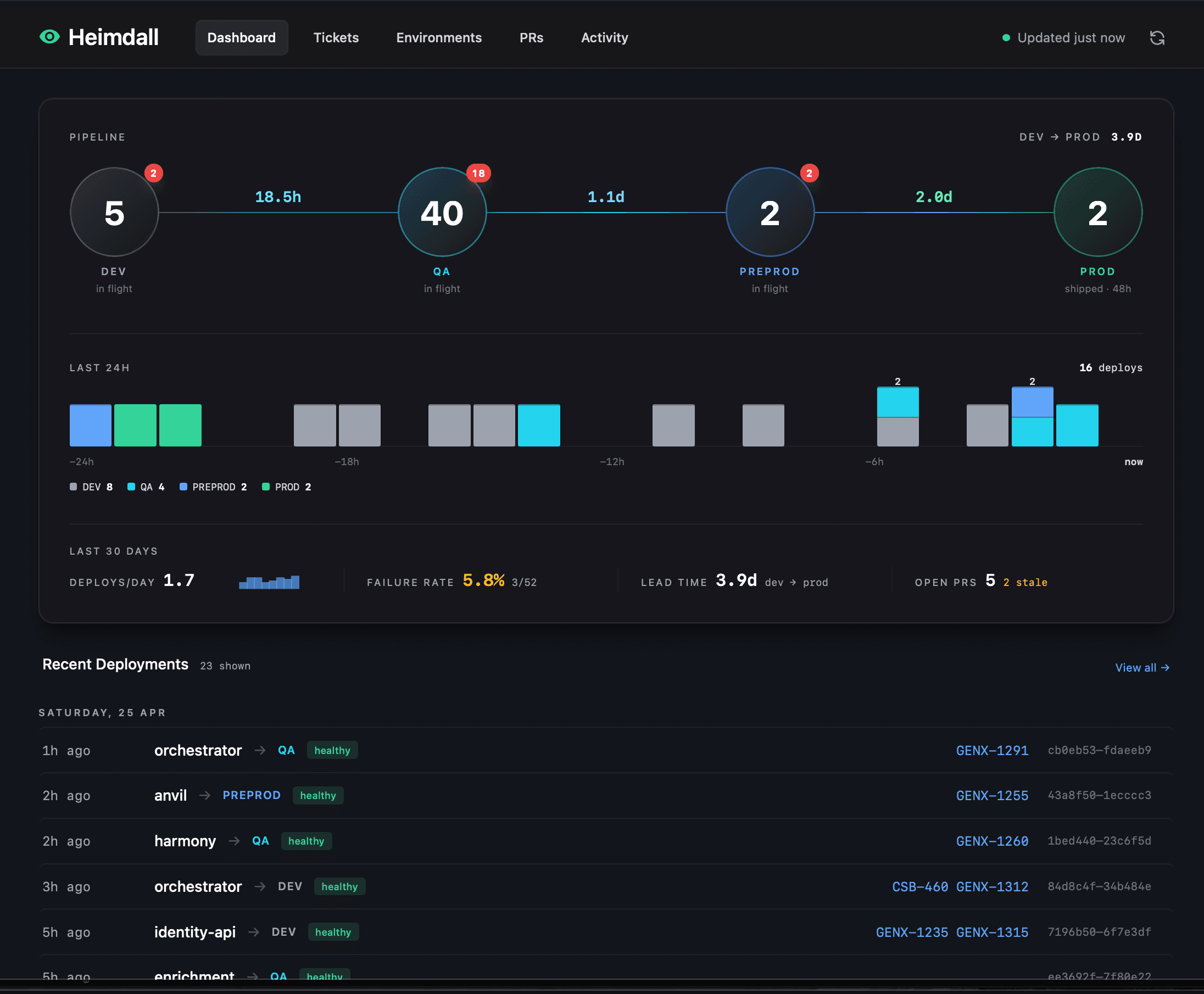Click the Heimdall eye logo icon

tap(50, 37)
